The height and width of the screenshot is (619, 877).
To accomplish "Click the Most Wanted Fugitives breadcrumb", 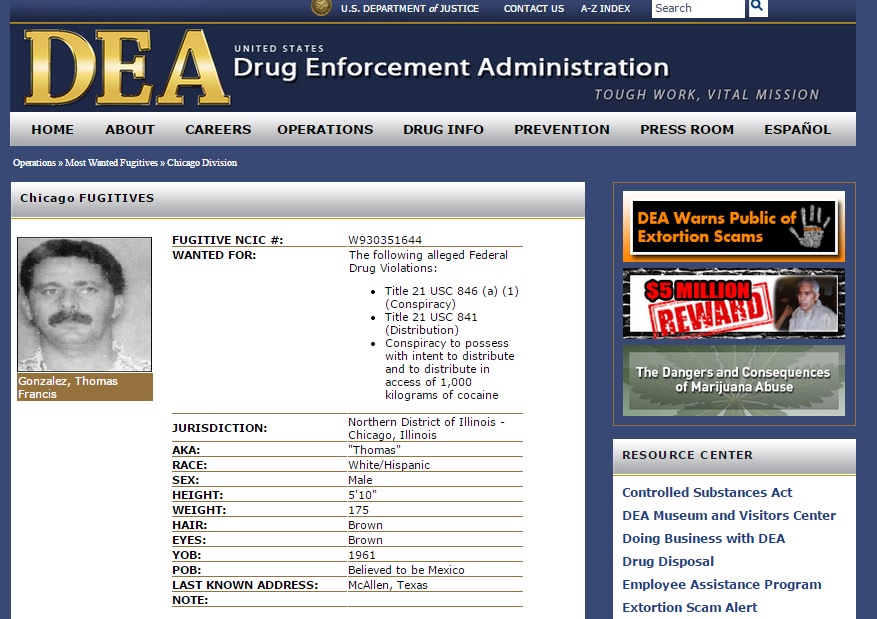I will coord(111,163).
